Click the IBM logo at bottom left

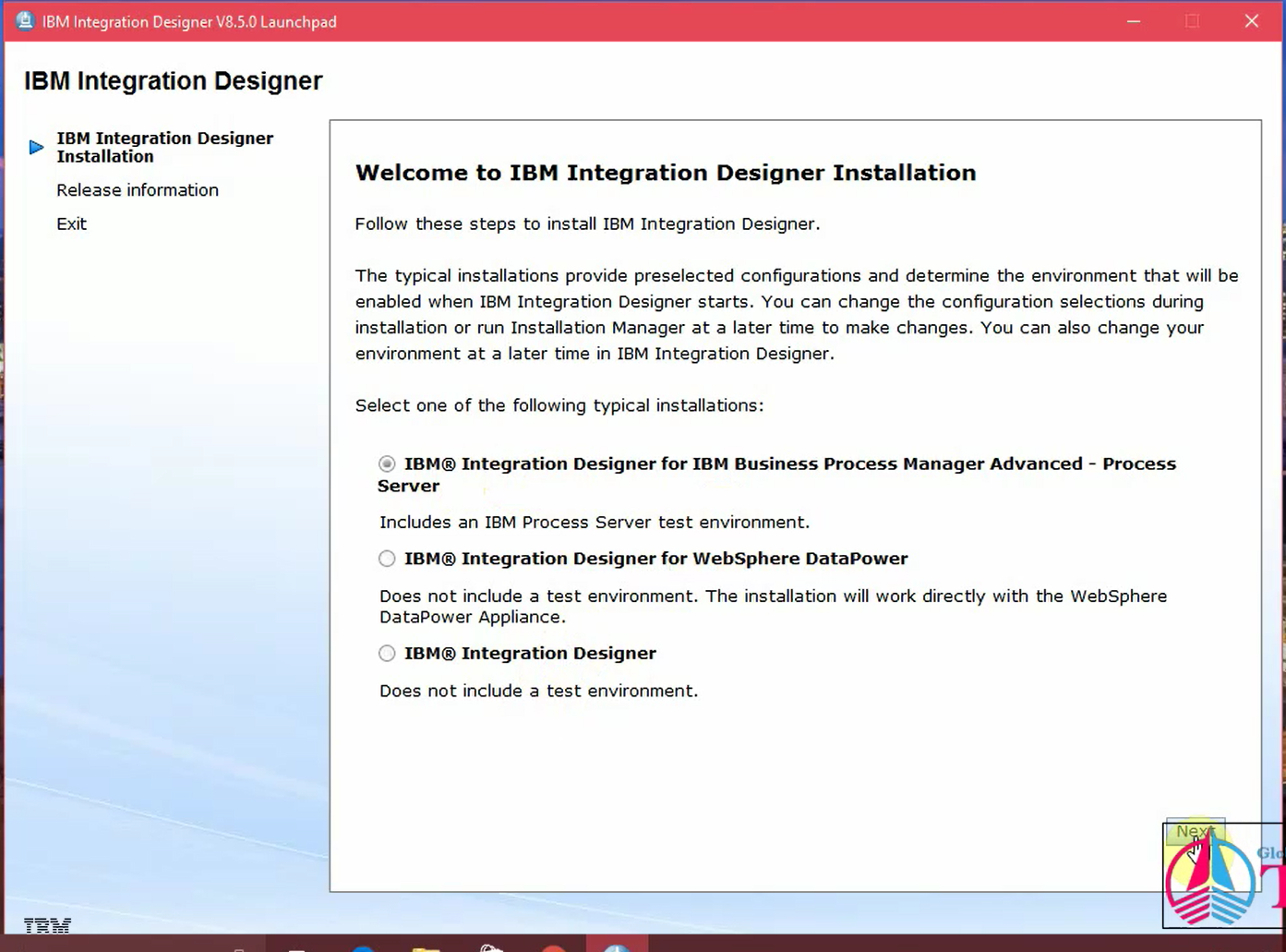coord(47,924)
